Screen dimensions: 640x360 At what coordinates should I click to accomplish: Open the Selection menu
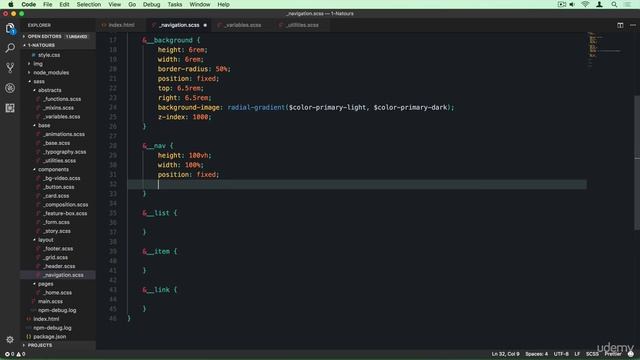89,4
